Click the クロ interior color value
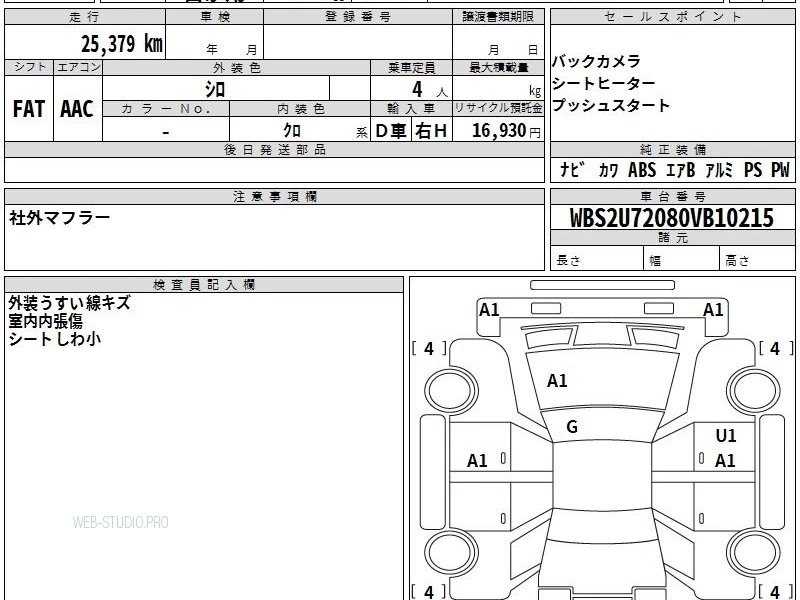Screen dimensions: 800x600 [x=292, y=131]
